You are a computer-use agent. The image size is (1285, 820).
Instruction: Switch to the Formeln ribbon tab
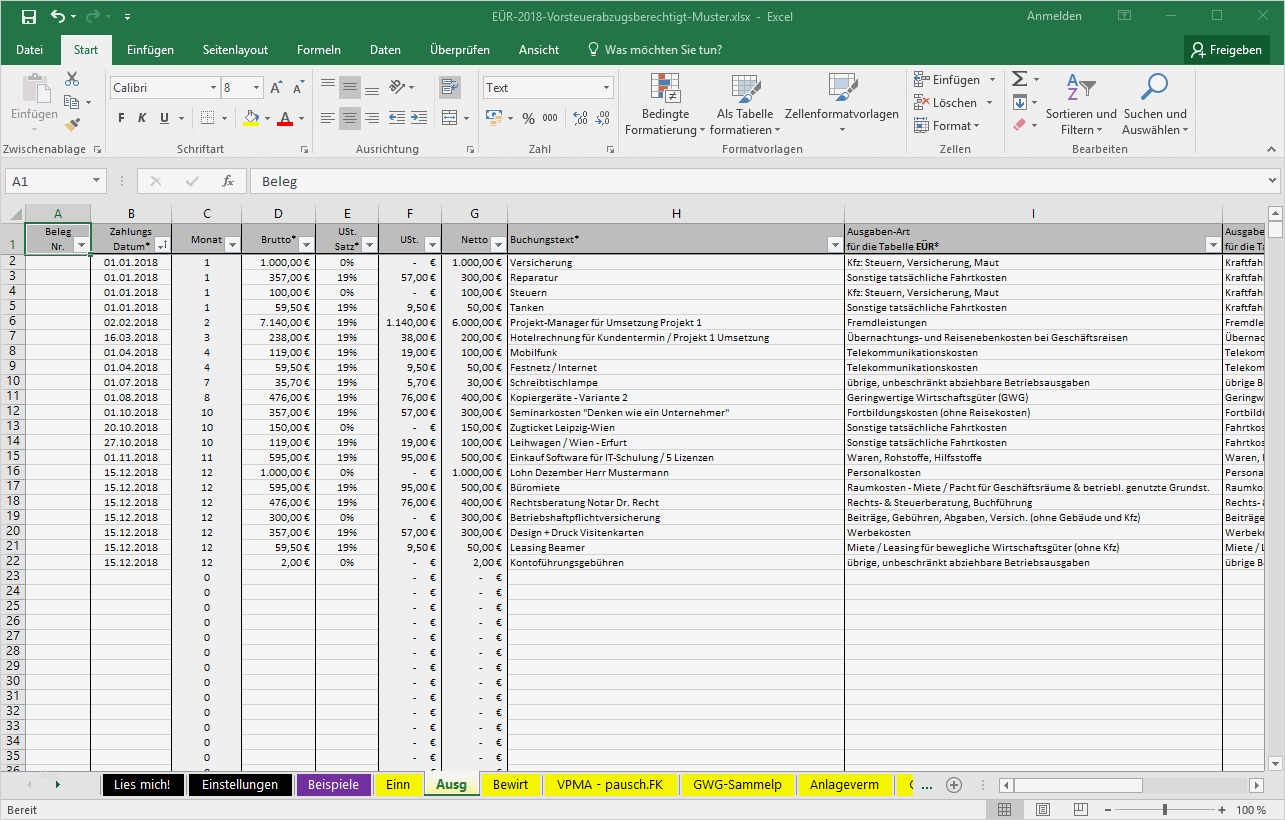pyautogui.click(x=318, y=49)
